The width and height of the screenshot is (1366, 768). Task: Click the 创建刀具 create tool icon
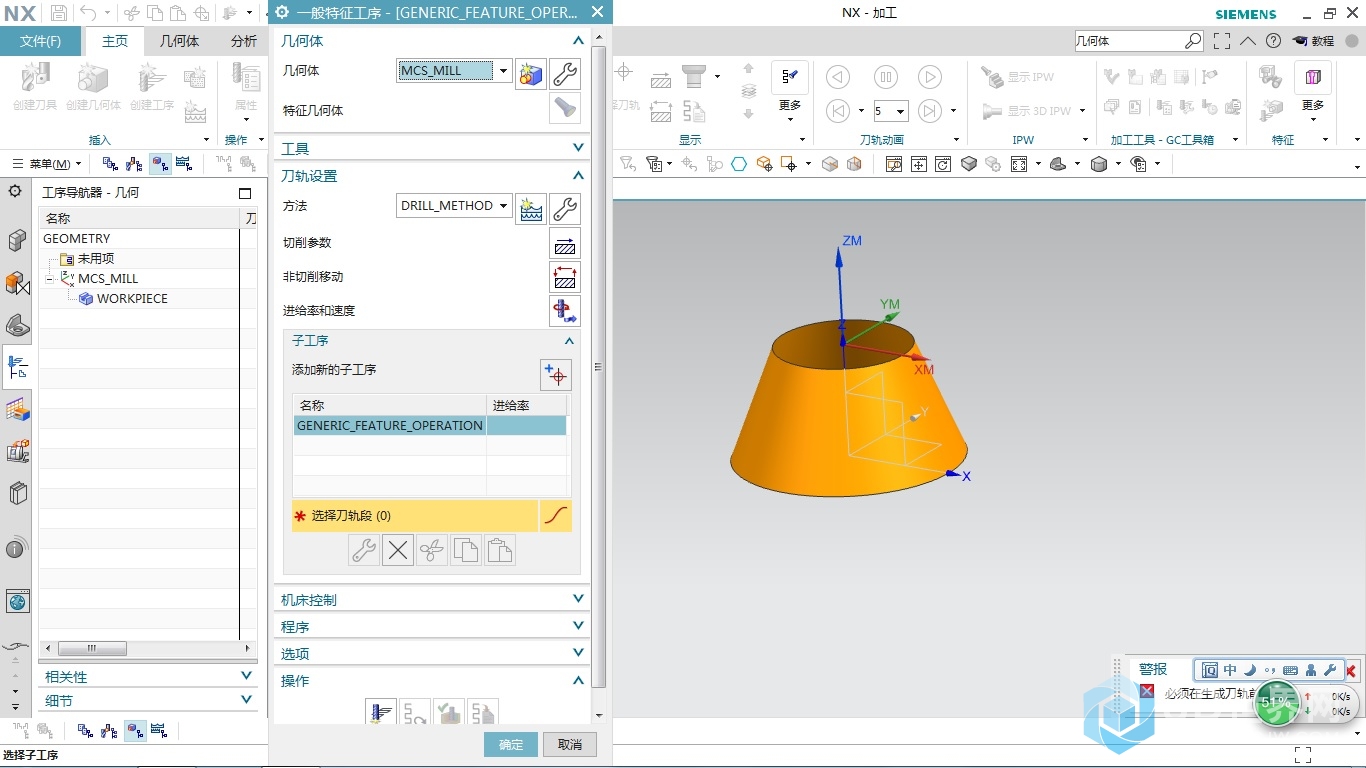[x=35, y=88]
